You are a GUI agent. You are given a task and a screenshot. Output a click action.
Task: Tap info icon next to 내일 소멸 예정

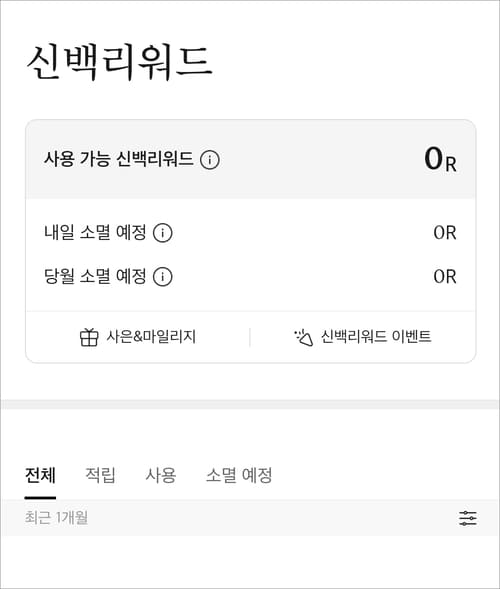[163, 233]
